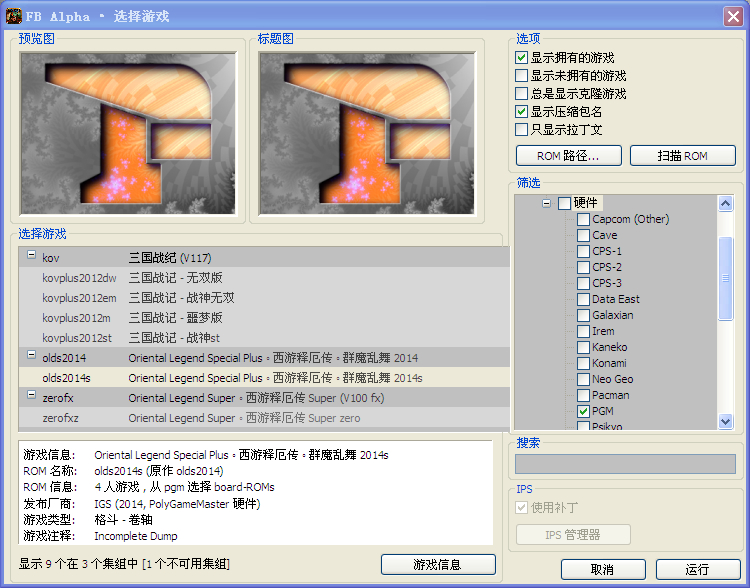750x588 pixels.
Task: Select the olds2014s game row
Action: point(264,378)
